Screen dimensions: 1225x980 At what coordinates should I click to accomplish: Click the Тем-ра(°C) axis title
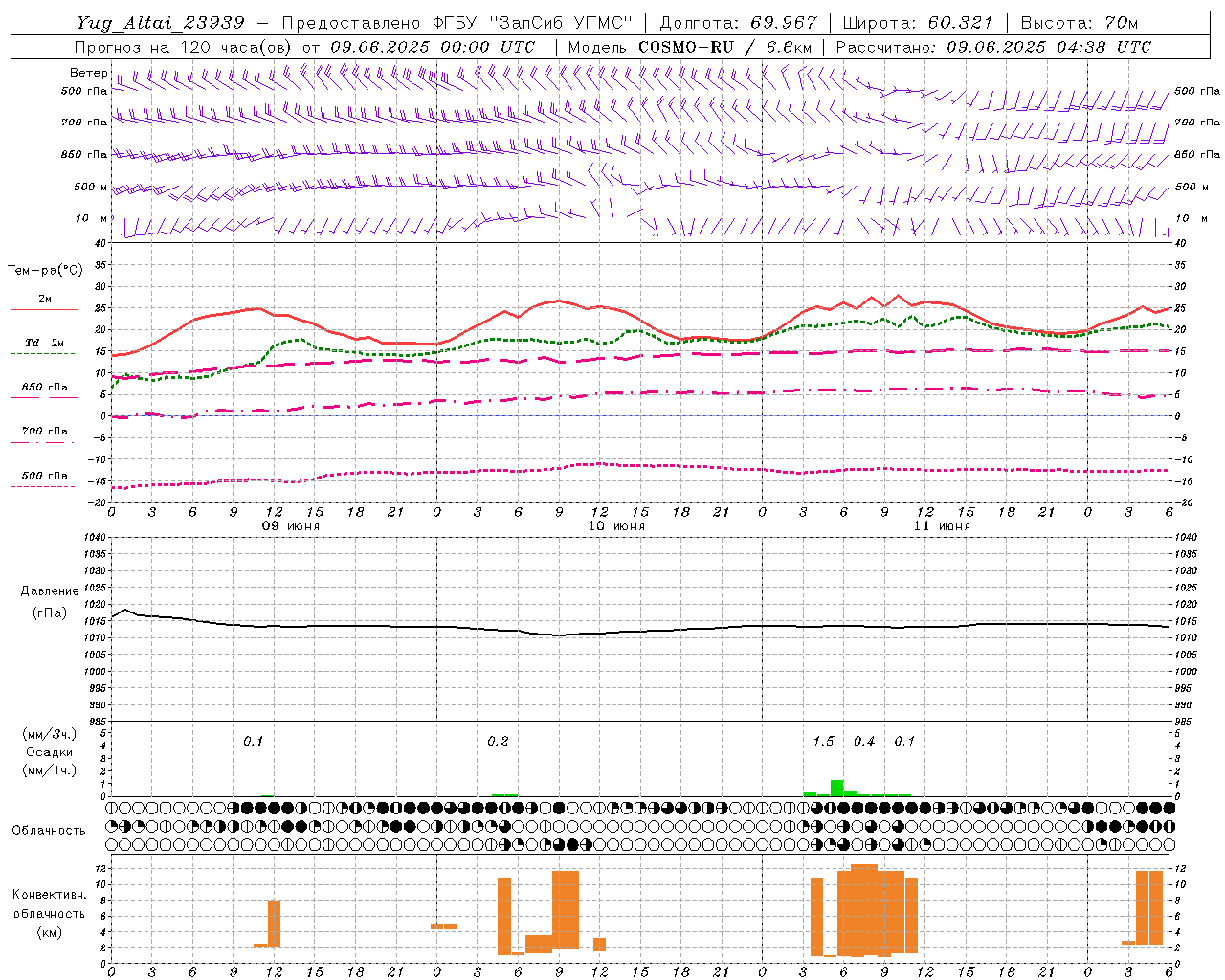click(45, 271)
